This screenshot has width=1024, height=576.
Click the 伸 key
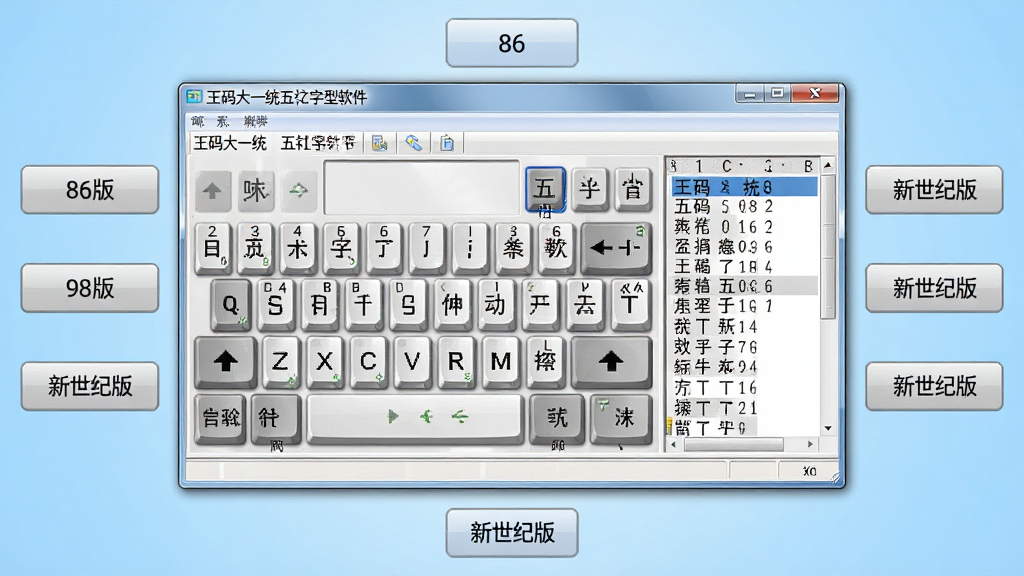coord(452,304)
